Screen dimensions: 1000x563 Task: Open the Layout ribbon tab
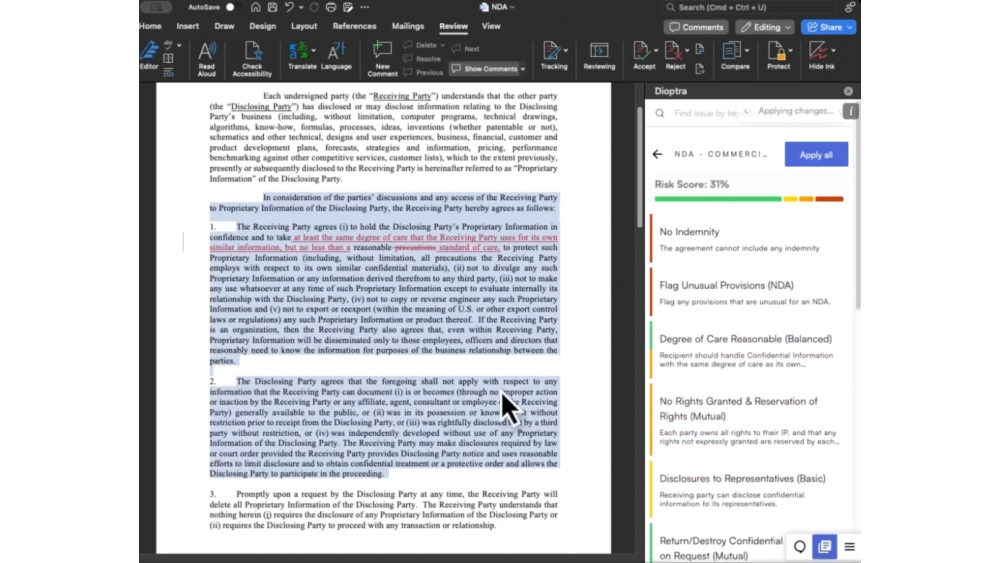pyautogui.click(x=304, y=26)
